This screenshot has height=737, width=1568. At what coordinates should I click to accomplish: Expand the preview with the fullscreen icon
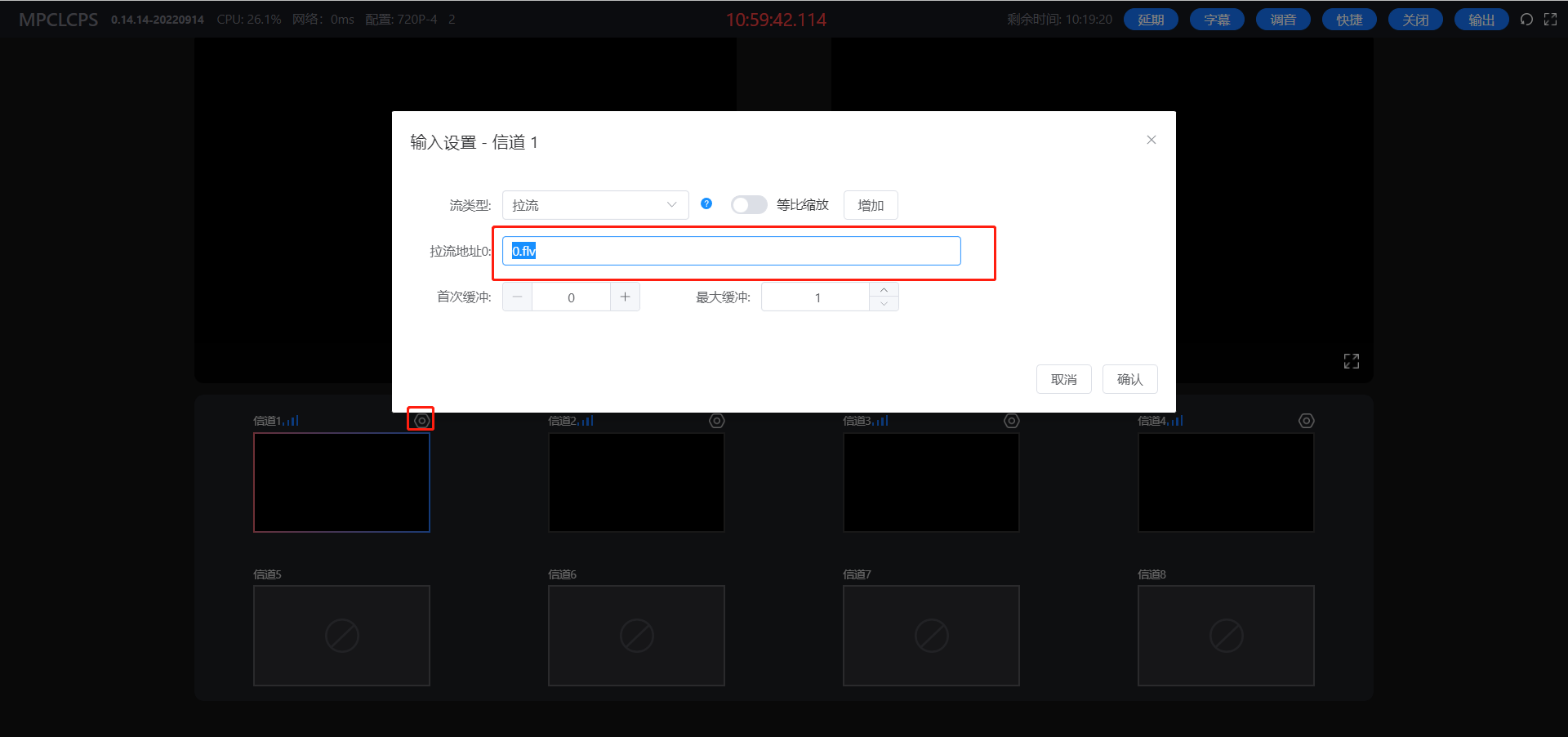1351,361
